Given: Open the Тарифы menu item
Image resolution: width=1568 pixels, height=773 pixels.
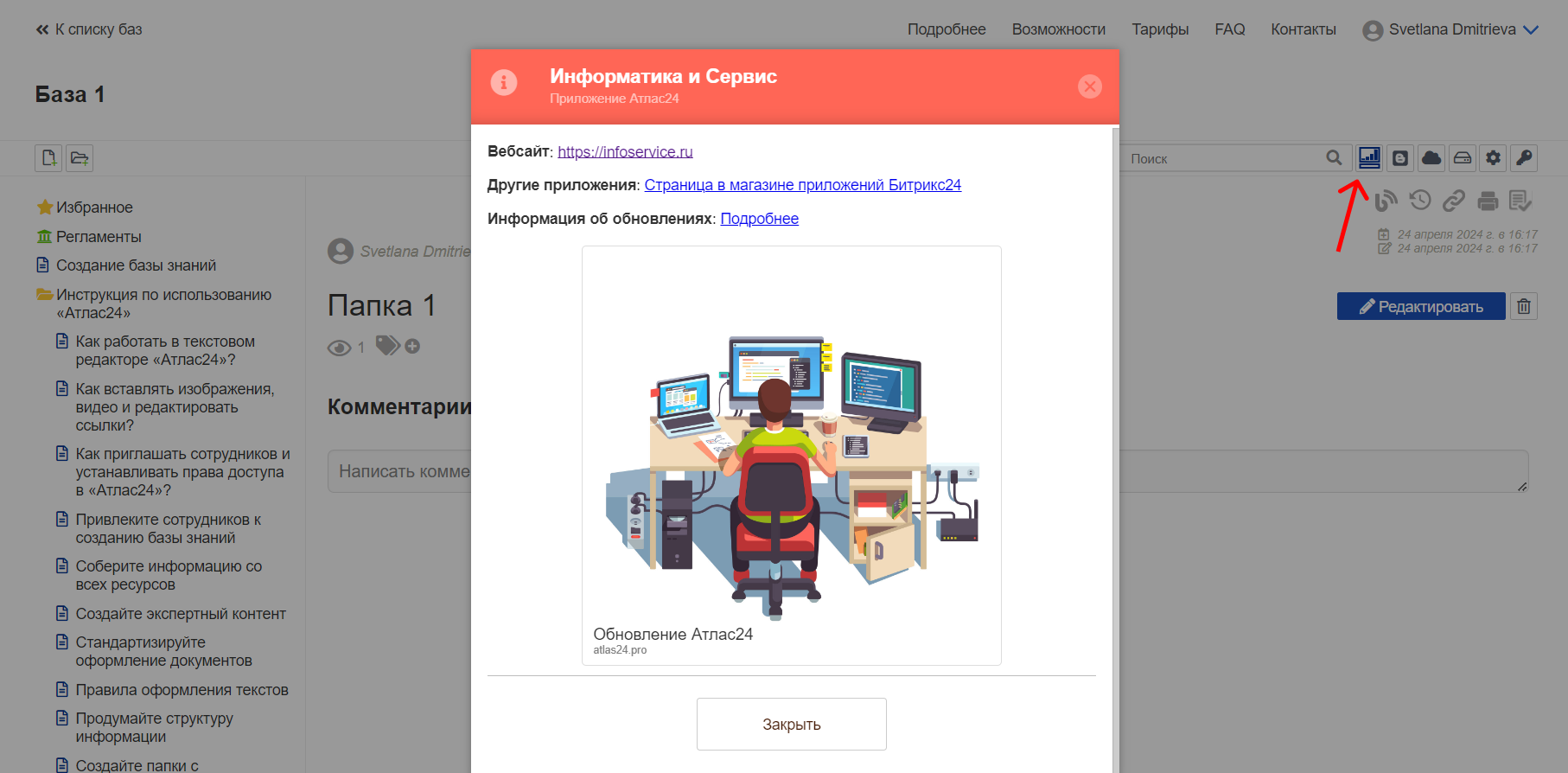Looking at the screenshot, I should (1160, 29).
